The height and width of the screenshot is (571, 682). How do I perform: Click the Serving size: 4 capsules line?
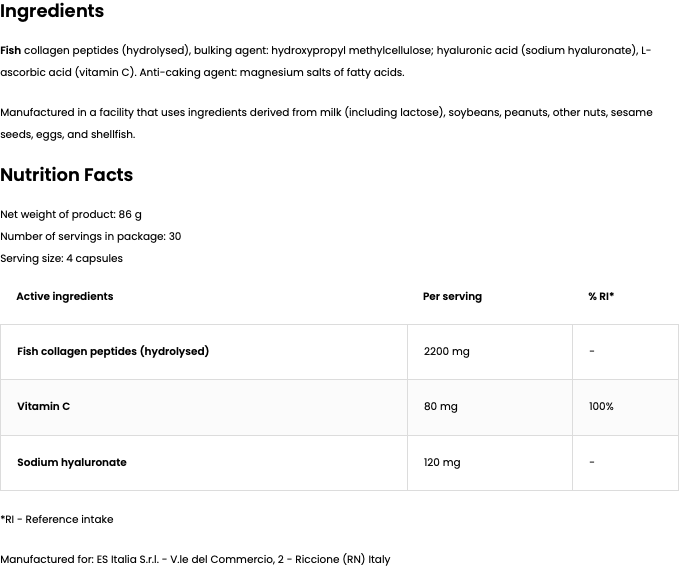tap(61, 258)
